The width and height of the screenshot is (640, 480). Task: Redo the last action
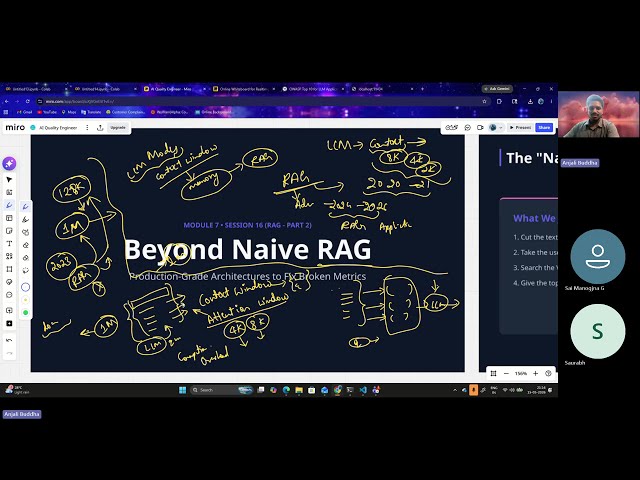tap(9, 353)
